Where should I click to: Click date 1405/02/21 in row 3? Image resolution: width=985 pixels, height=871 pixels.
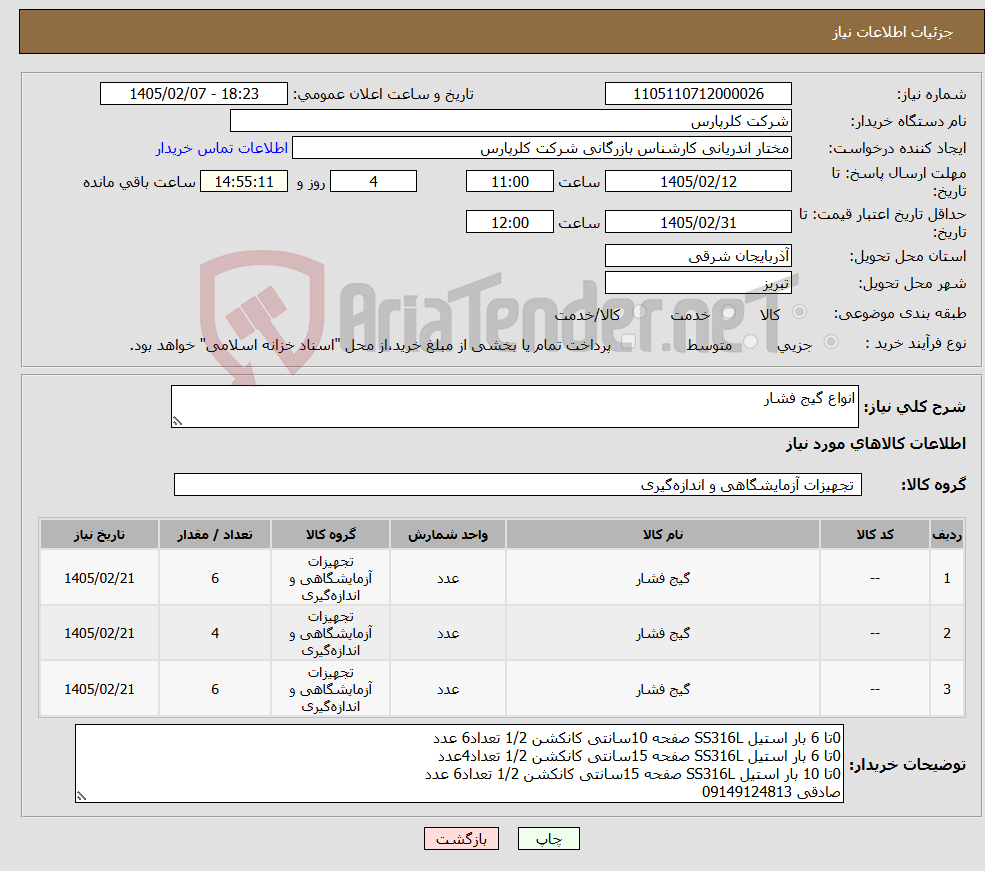tap(99, 690)
